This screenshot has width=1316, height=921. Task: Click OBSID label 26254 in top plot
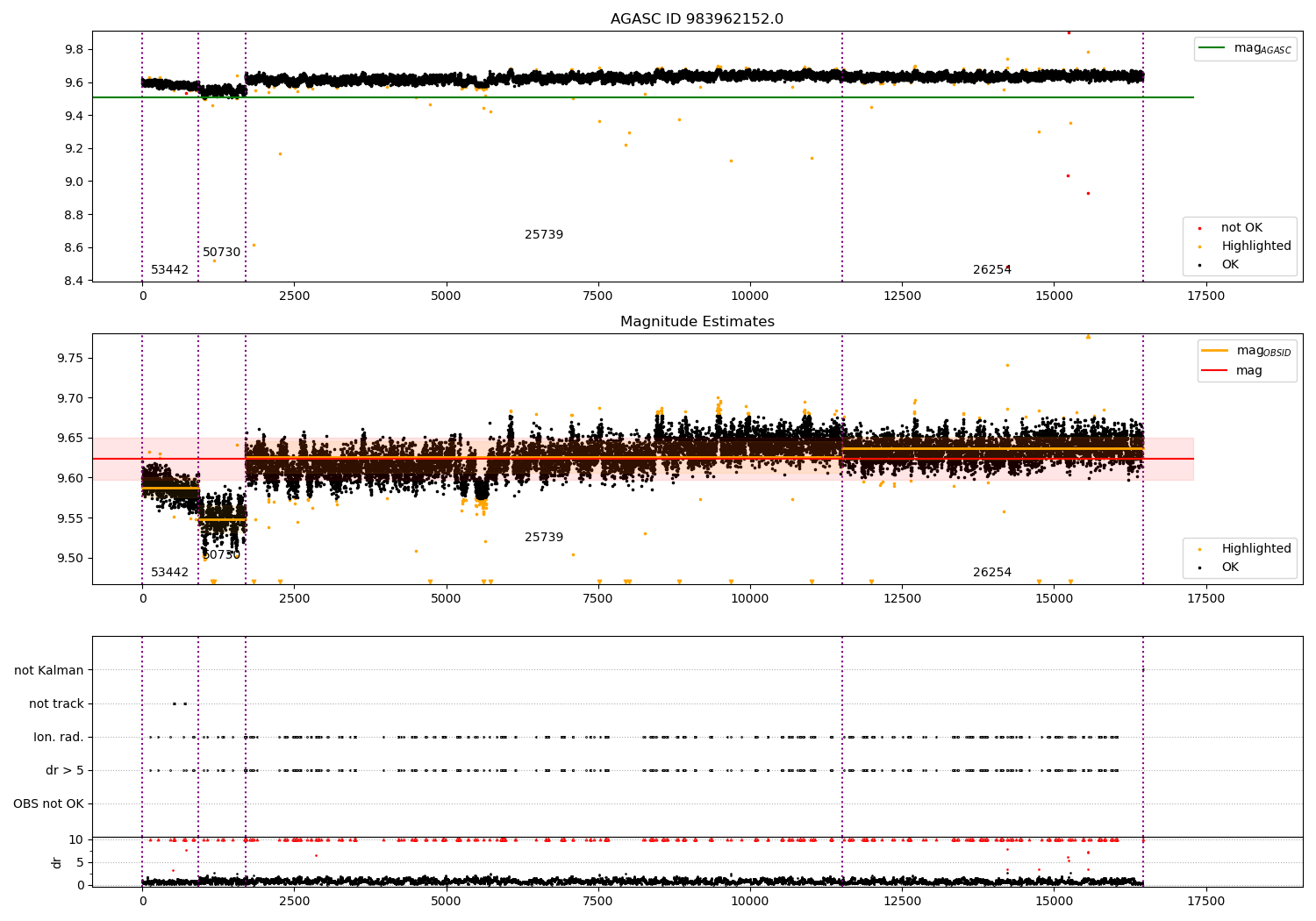coord(992,270)
